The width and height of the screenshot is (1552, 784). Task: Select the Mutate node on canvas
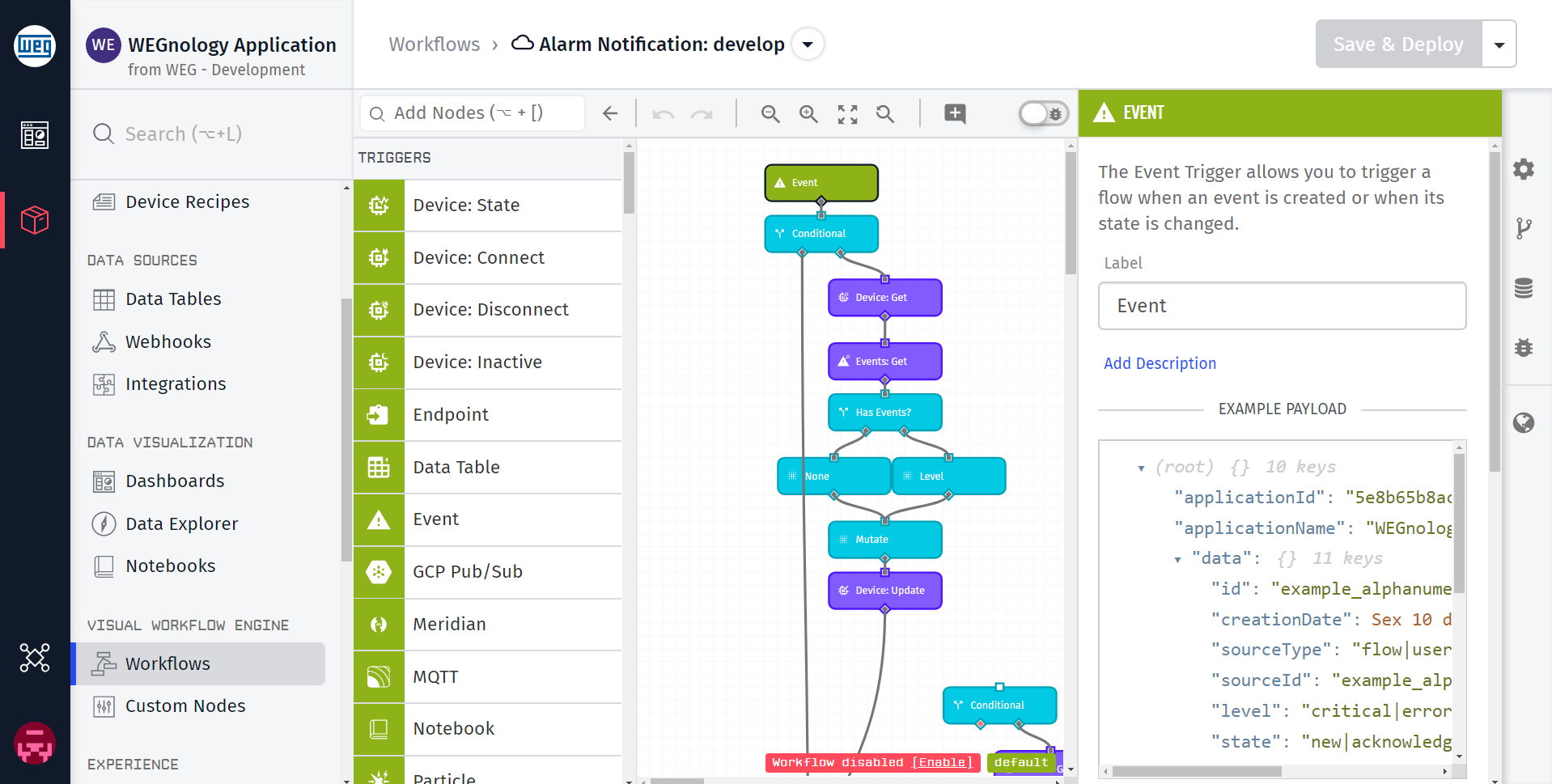coord(884,540)
